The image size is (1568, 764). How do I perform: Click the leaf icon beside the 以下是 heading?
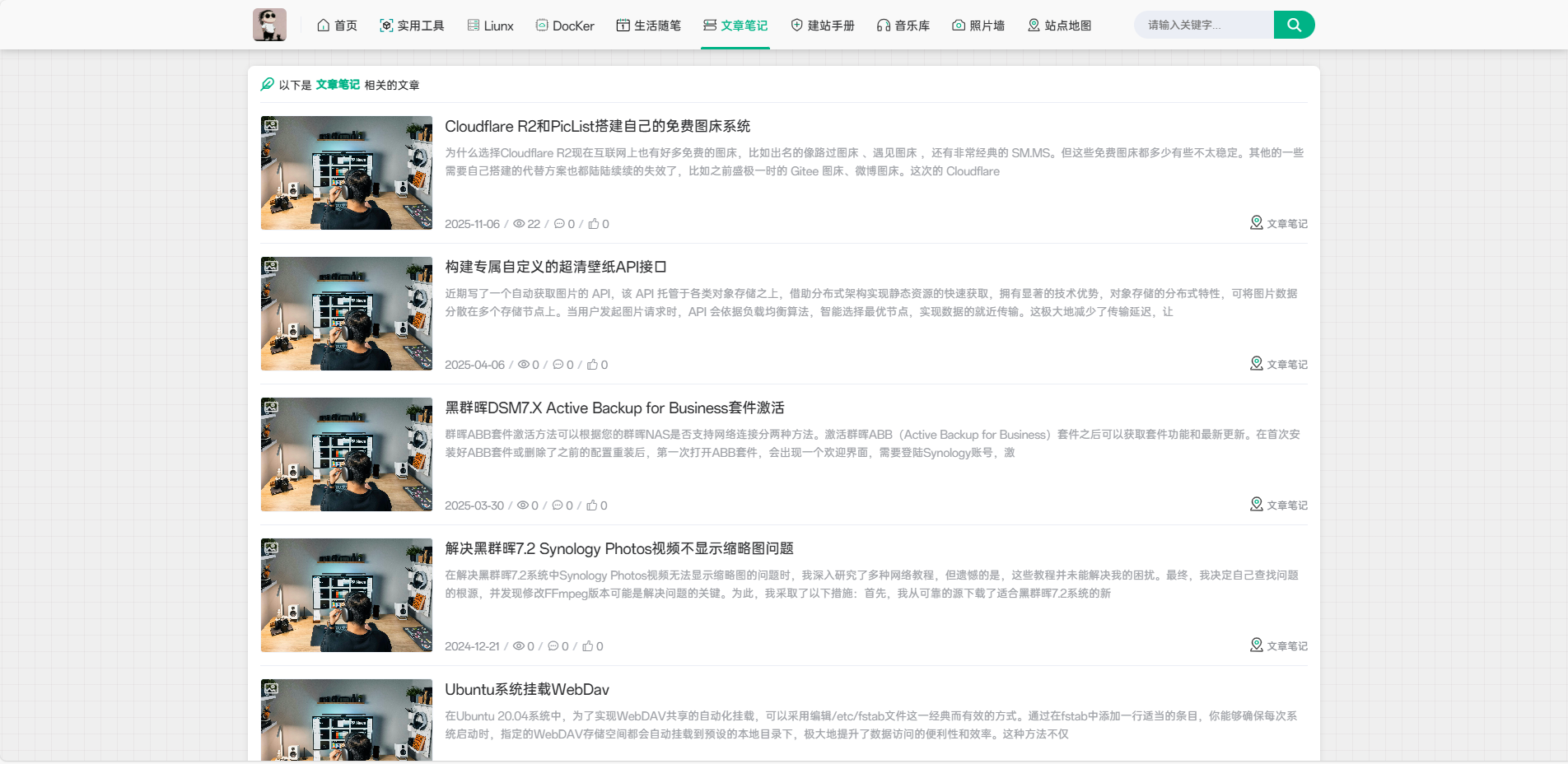[x=267, y=84]
